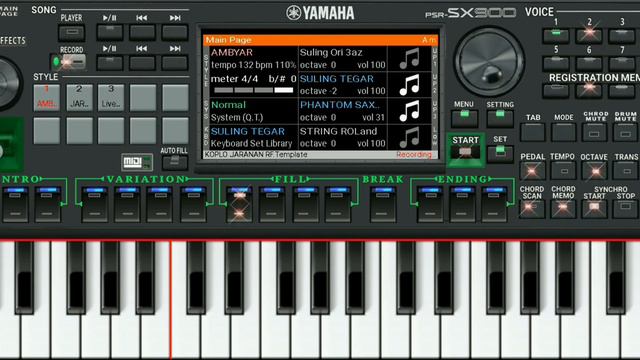Click the TAB button

tap(533, 133)
